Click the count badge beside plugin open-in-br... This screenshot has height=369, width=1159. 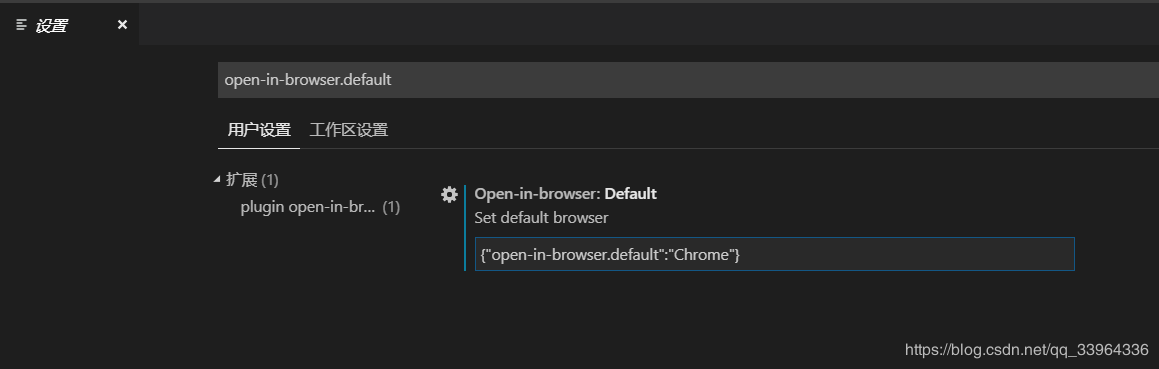391,207
